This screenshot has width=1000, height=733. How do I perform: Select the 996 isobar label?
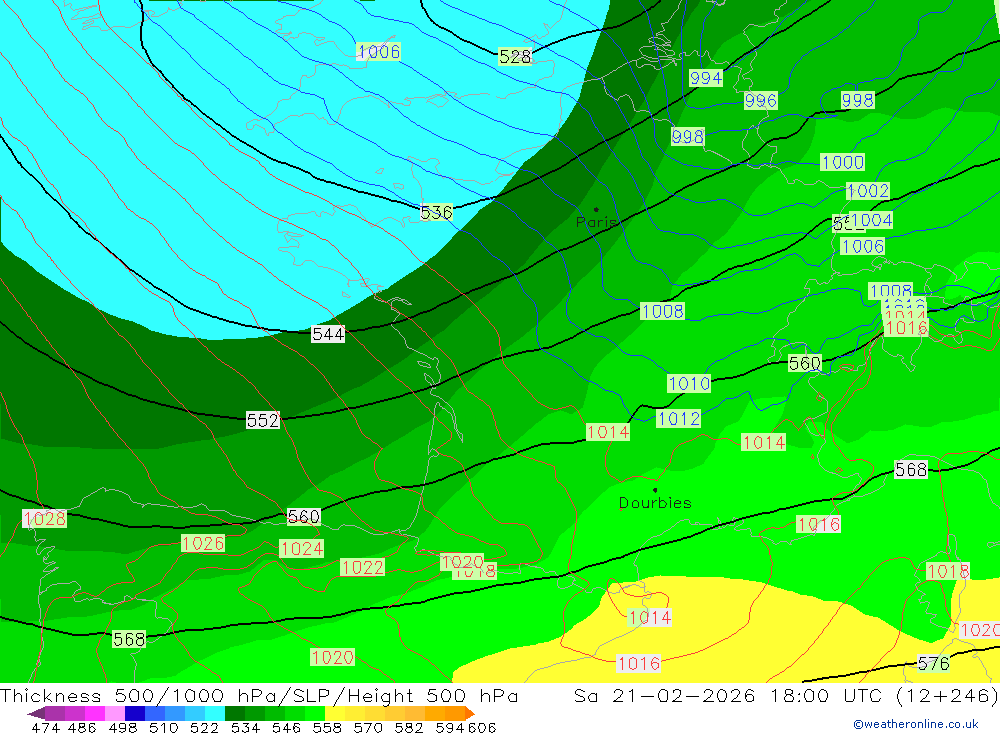(761, 101)
